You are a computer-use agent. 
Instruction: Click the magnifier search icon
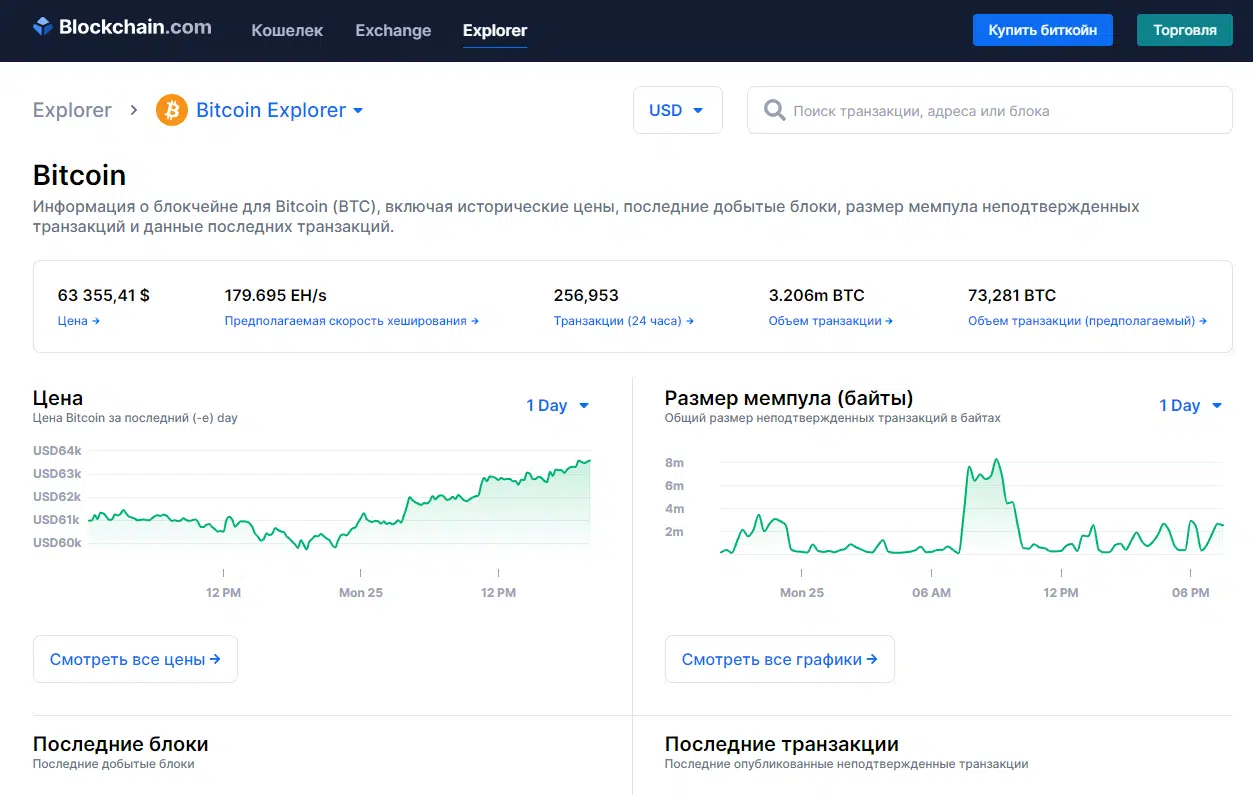(774, 110)
